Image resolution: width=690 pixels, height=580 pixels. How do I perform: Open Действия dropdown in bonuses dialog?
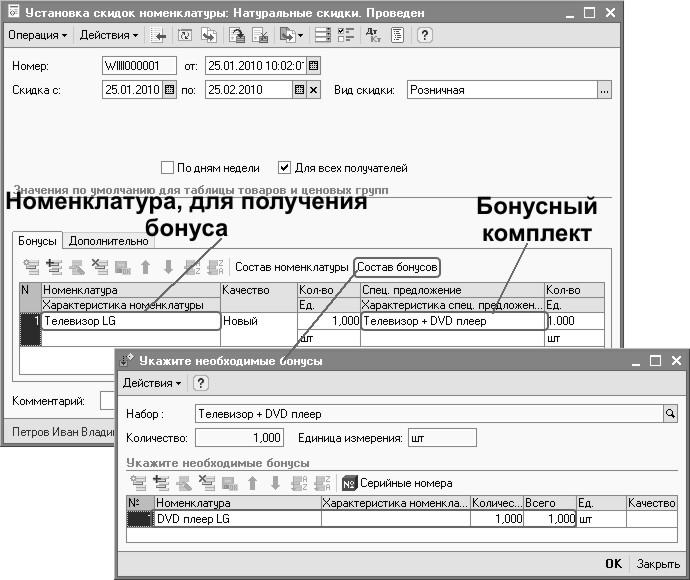pyautogui.click(x=152, y=384)
